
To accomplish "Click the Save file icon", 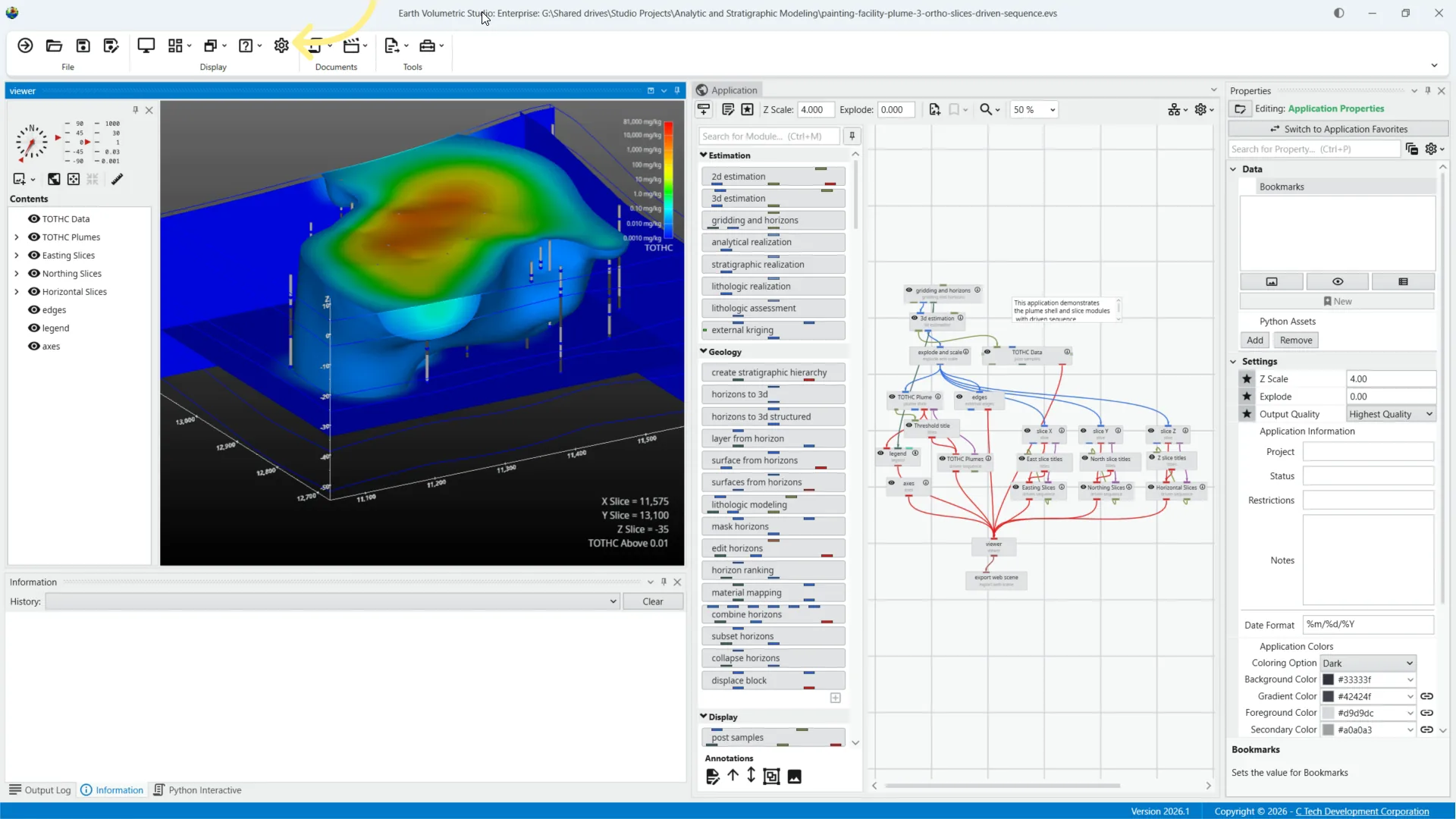I will (83, 45).
